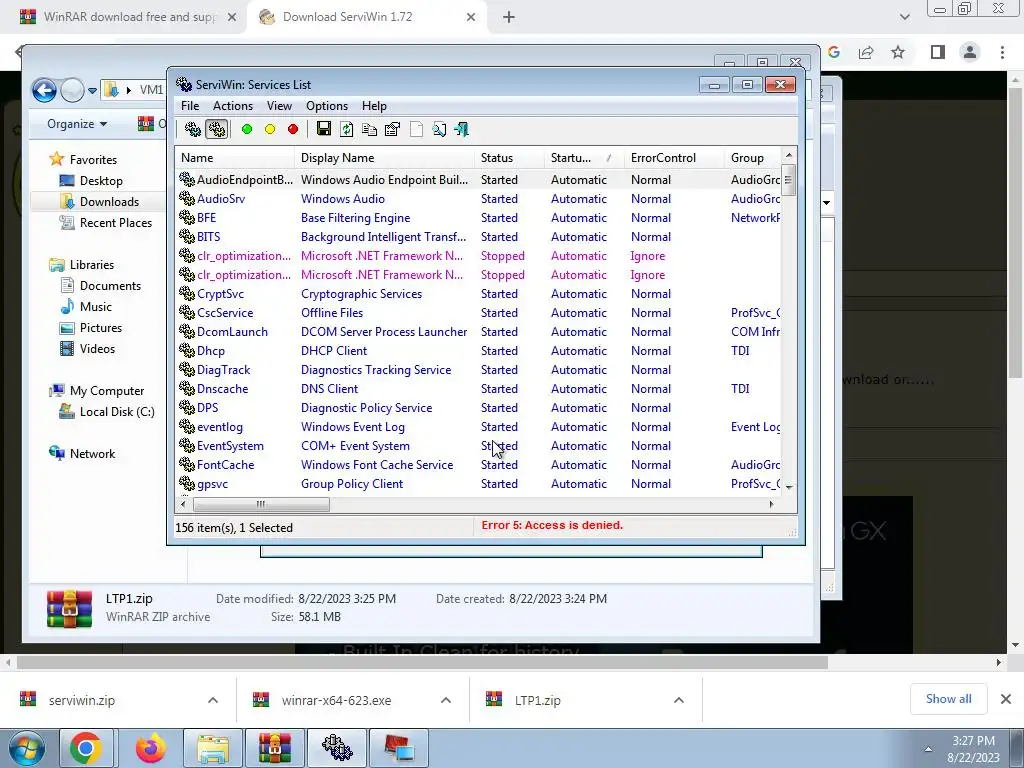Open Chrome's three-dot menu

coord(1002,52)
